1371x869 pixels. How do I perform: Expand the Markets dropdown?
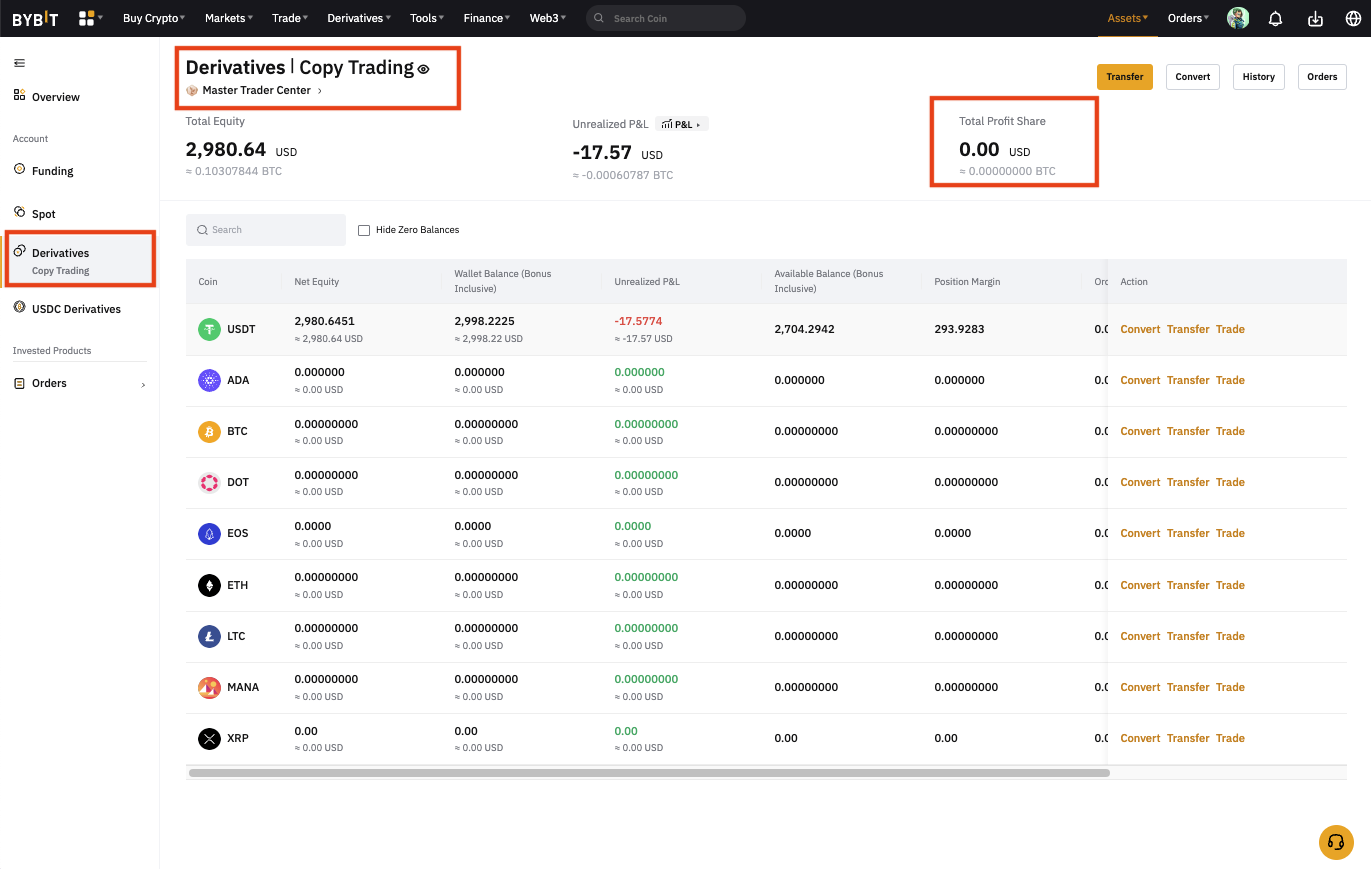(229, 18)
